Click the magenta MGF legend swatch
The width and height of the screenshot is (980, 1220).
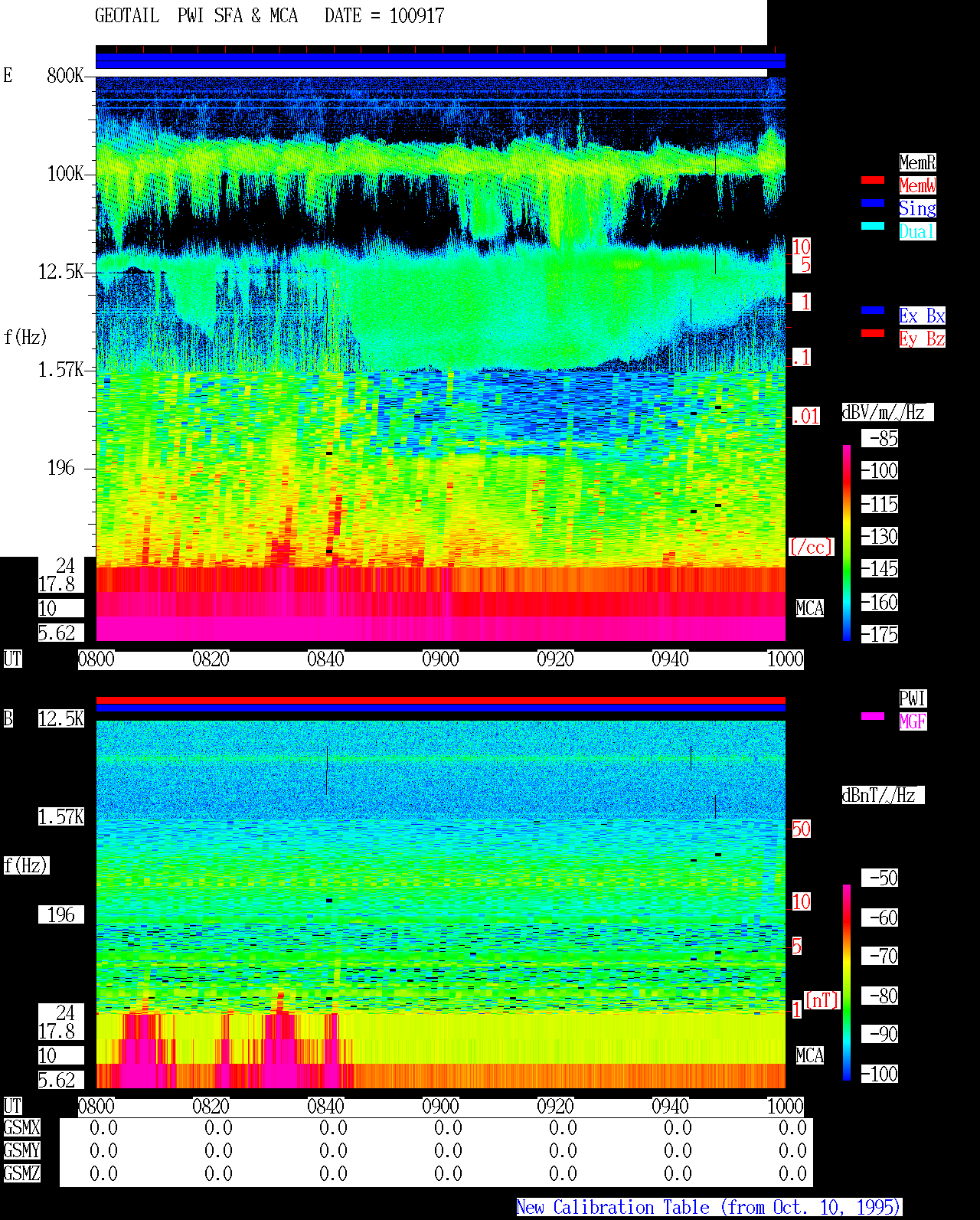(x=873, y=716)
